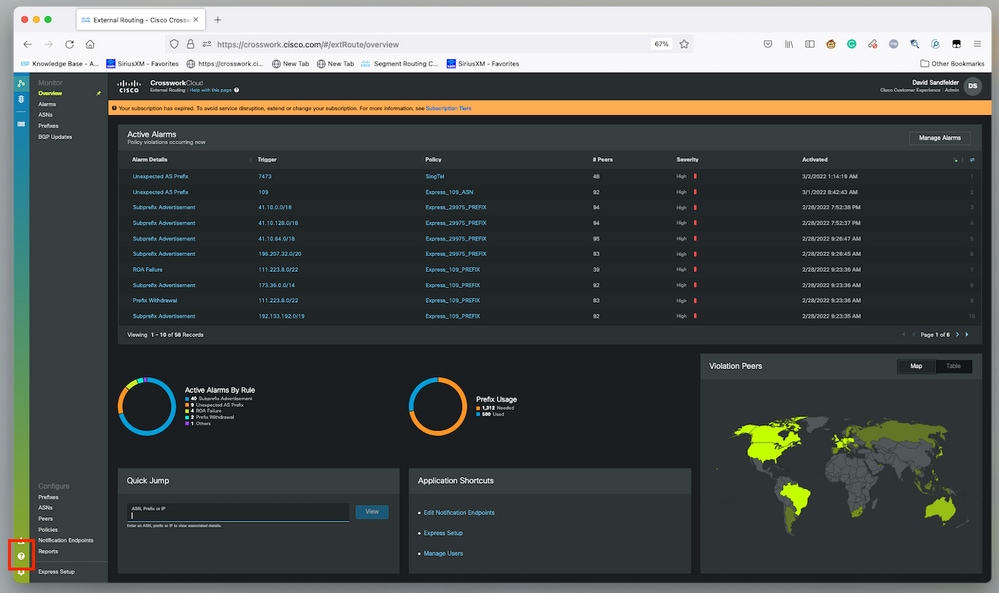Open 'Help with this page' link
Image resolution: width=999 pixels, height=593 pixels.
[211, 90]
